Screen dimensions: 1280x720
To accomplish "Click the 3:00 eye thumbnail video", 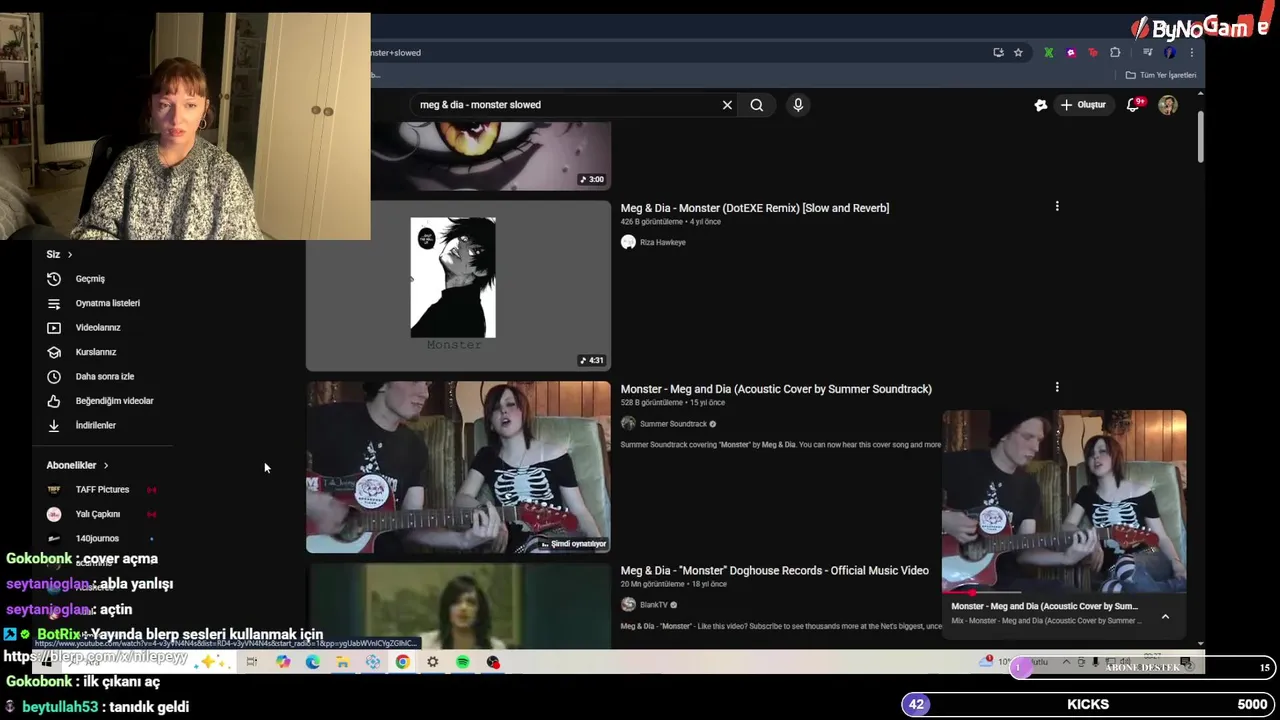I will [491, 156].
